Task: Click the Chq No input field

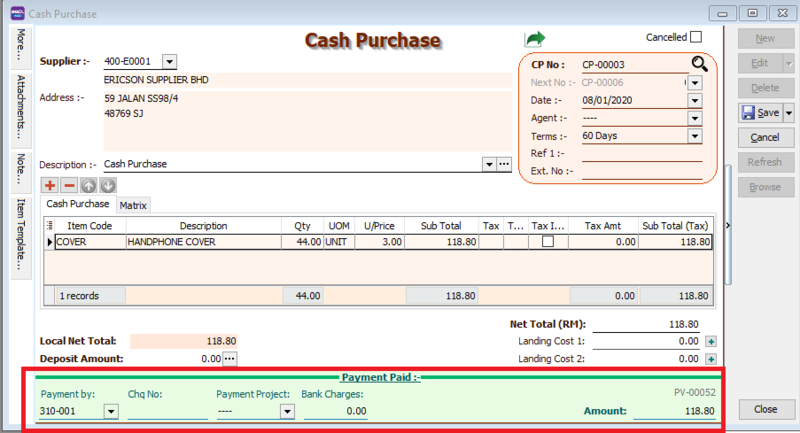Action: (167, 411)
